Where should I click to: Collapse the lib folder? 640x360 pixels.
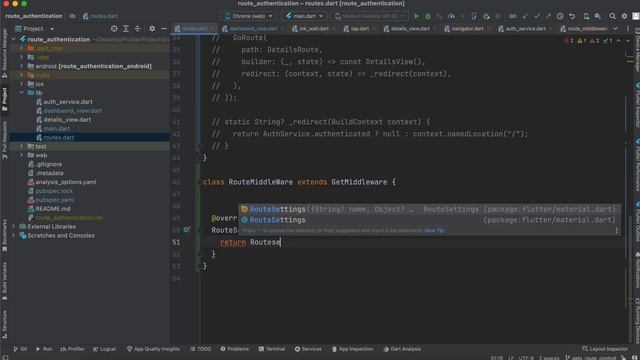click(x=22, y=93)
